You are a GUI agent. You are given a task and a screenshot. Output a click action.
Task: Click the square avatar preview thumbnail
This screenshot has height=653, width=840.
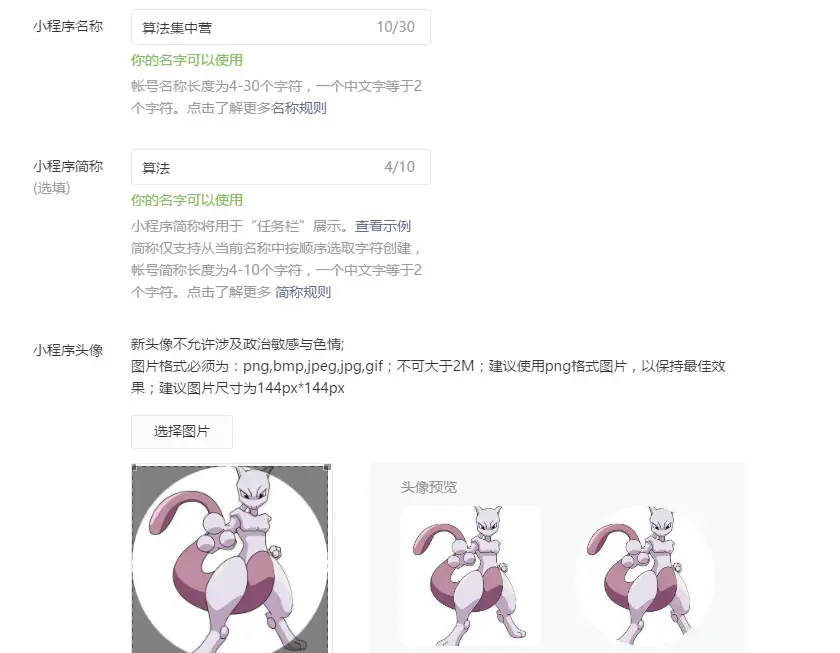coord(470,576)
